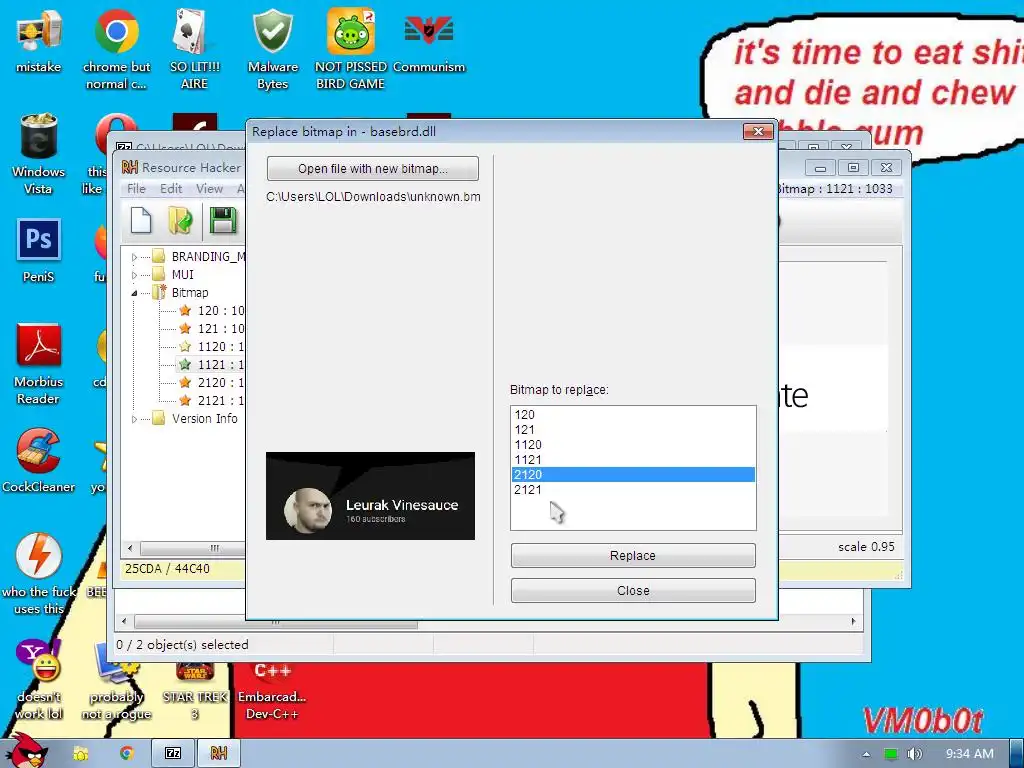The width and height of the screenshot is (1024, 768).
Task: Expand the Version Info tree folder
Action: (x=135, y=419)
